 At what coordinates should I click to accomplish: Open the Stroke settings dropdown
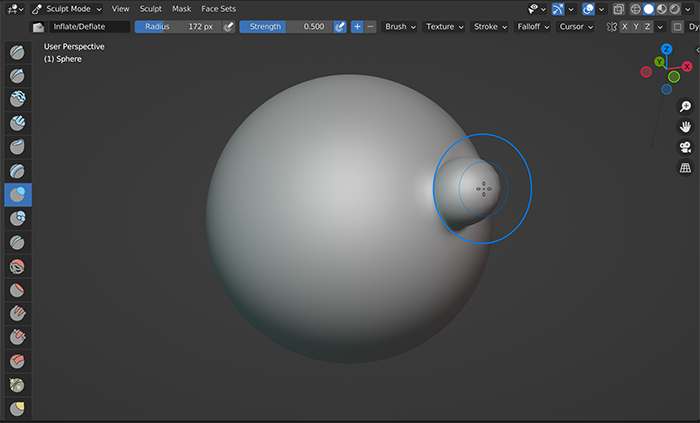pyautogui.click(x=489, y=27)
